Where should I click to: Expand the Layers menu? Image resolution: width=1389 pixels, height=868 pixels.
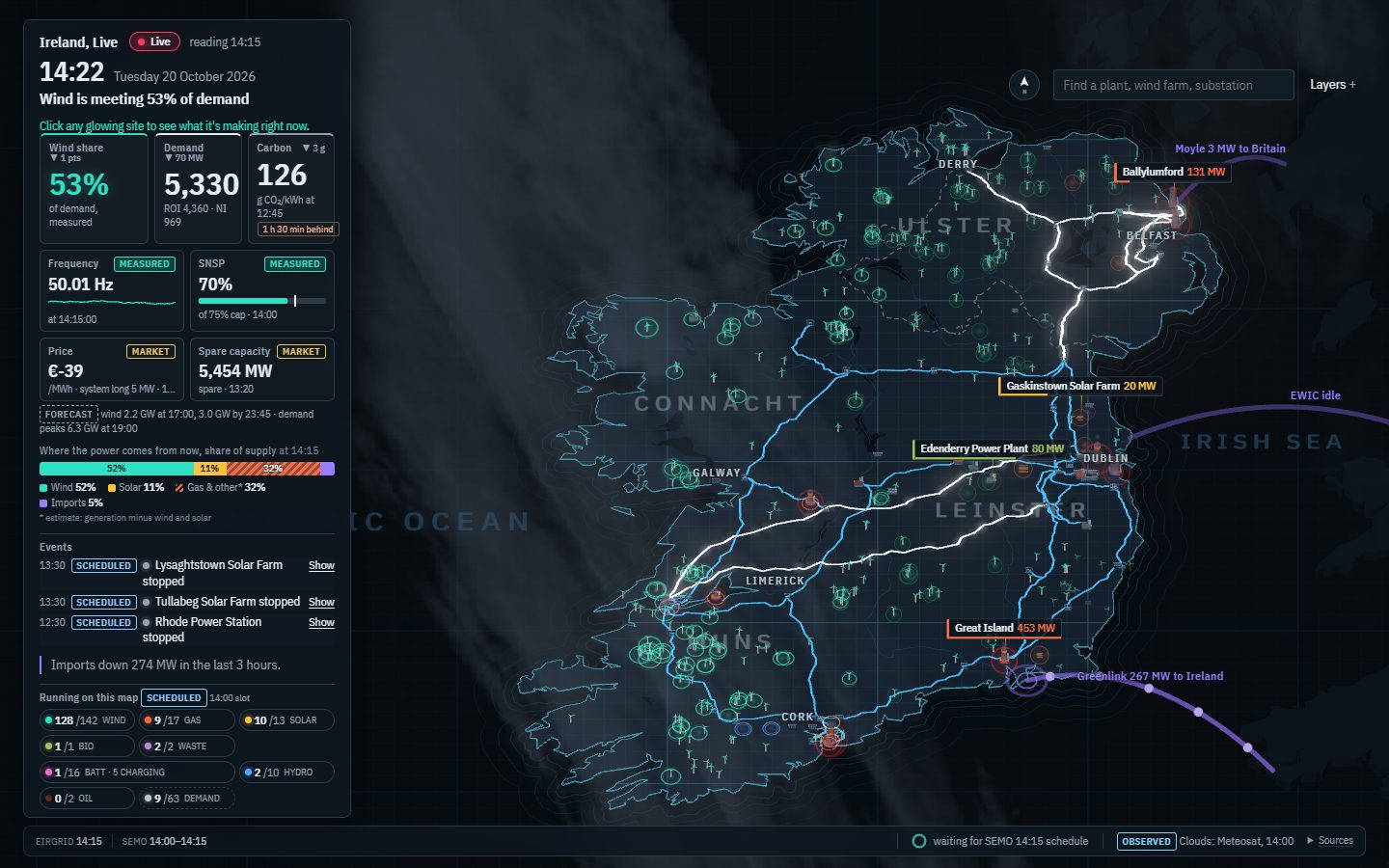(1332, 85)
